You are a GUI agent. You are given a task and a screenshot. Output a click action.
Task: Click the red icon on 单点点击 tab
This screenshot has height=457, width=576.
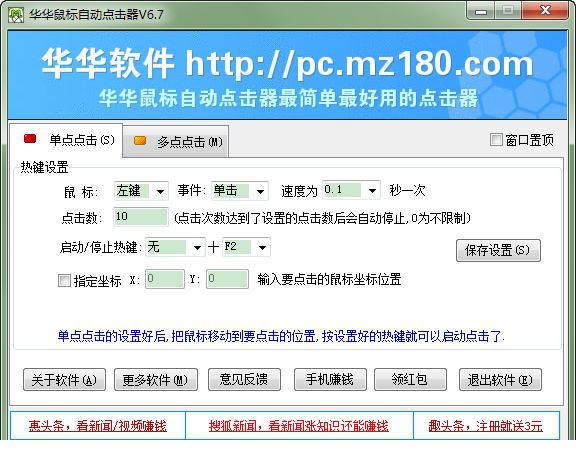pos(30,138)
